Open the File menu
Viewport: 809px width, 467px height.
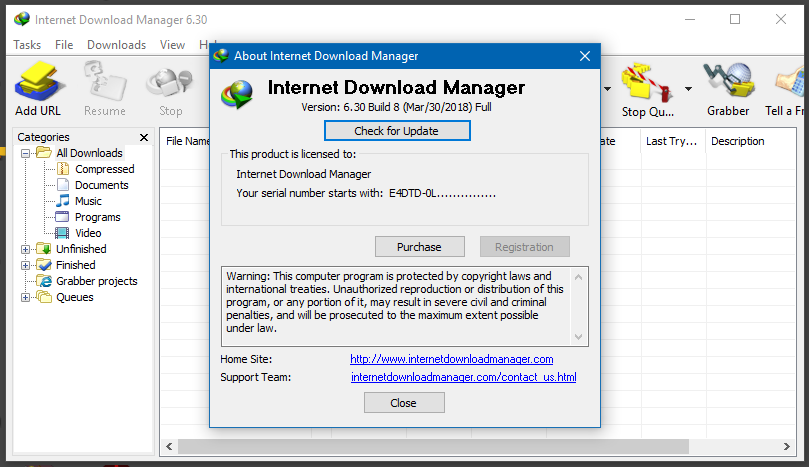(x=64, y=45)
